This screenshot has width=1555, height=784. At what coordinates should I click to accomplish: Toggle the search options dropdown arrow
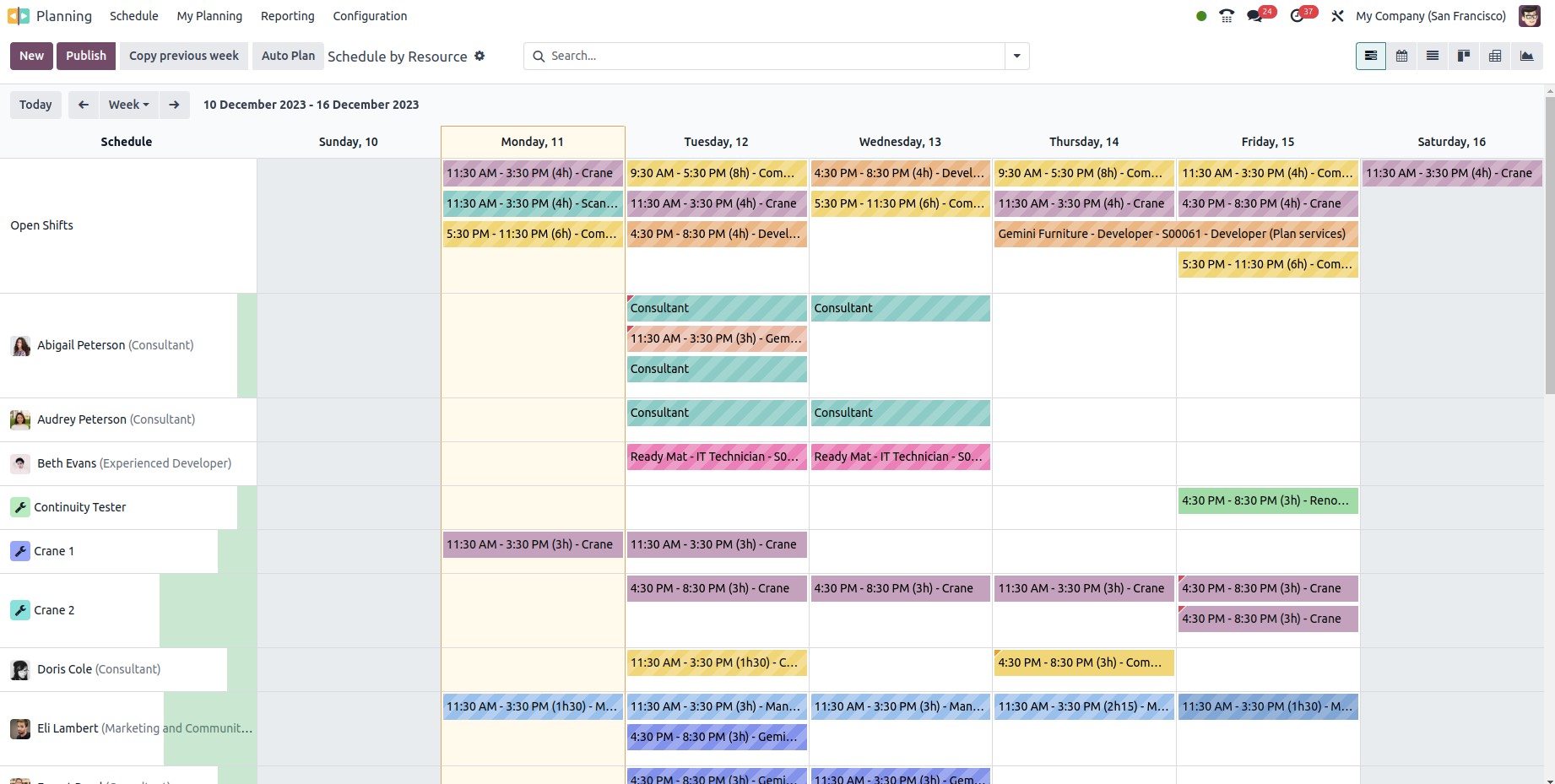point(1016,57)
